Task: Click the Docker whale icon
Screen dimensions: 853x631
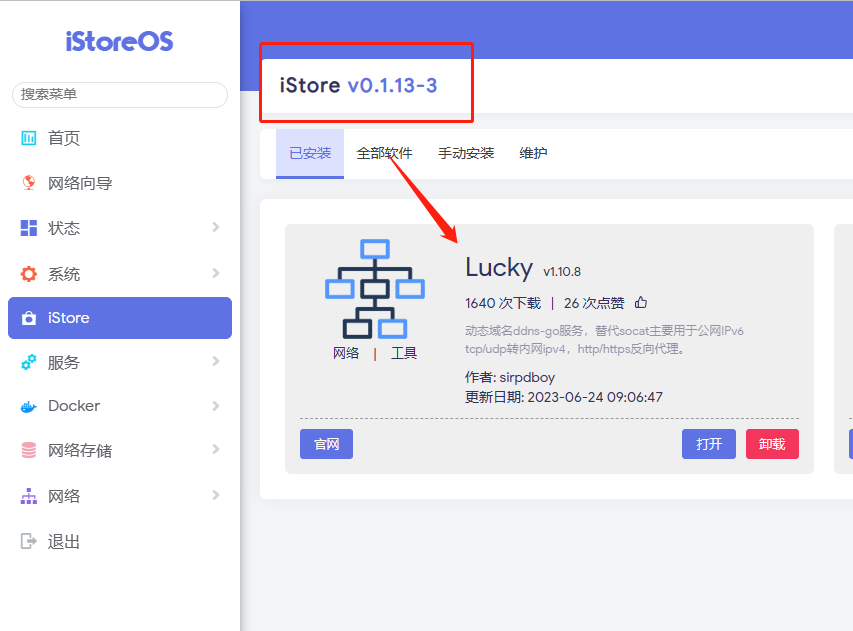Action: pos(28,406)
